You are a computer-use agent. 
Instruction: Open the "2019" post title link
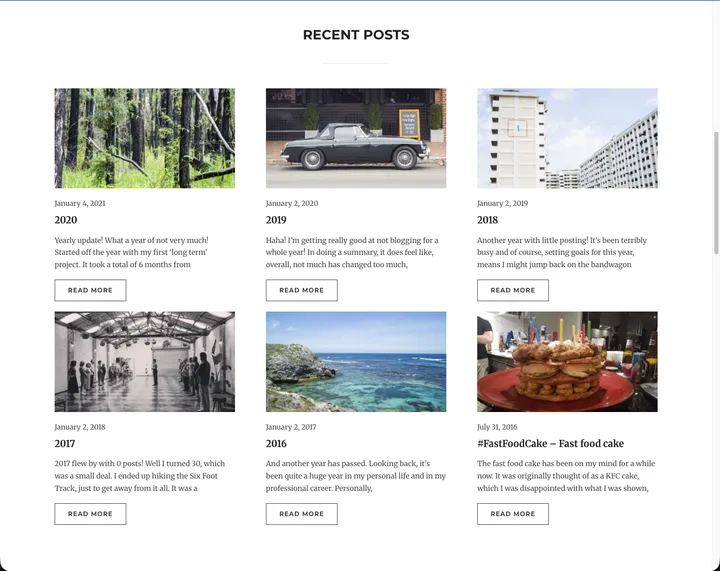[276, 220]
